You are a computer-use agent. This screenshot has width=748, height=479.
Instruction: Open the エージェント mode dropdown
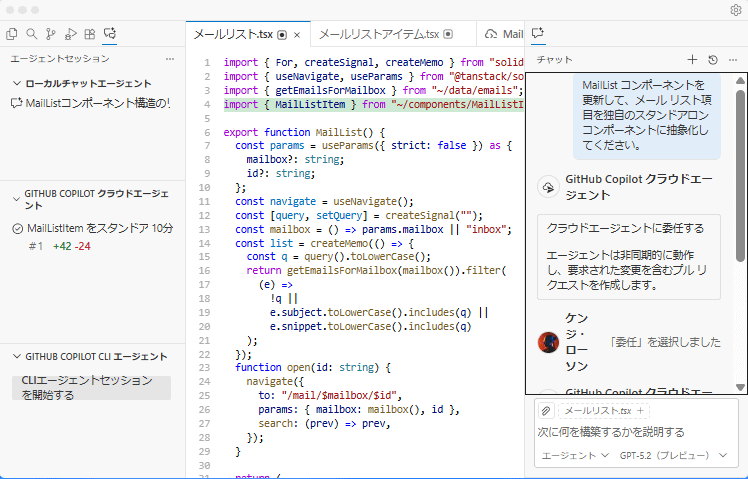coord(575,456)
